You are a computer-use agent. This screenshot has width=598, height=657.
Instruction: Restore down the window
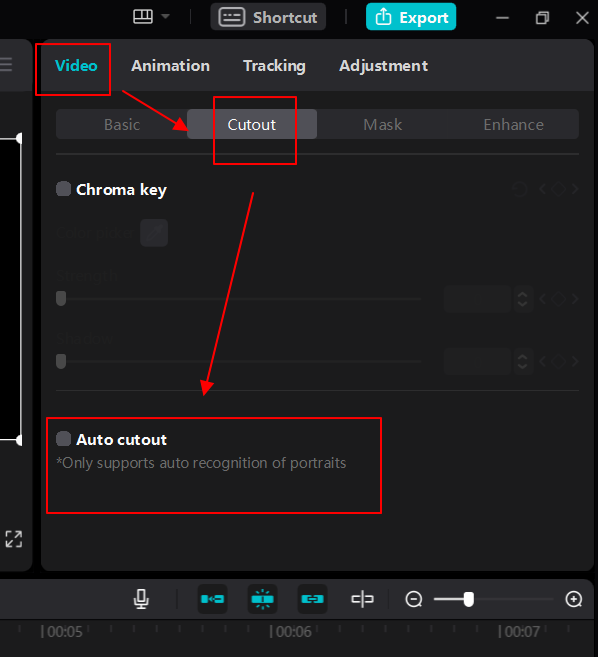coord(542,18)
